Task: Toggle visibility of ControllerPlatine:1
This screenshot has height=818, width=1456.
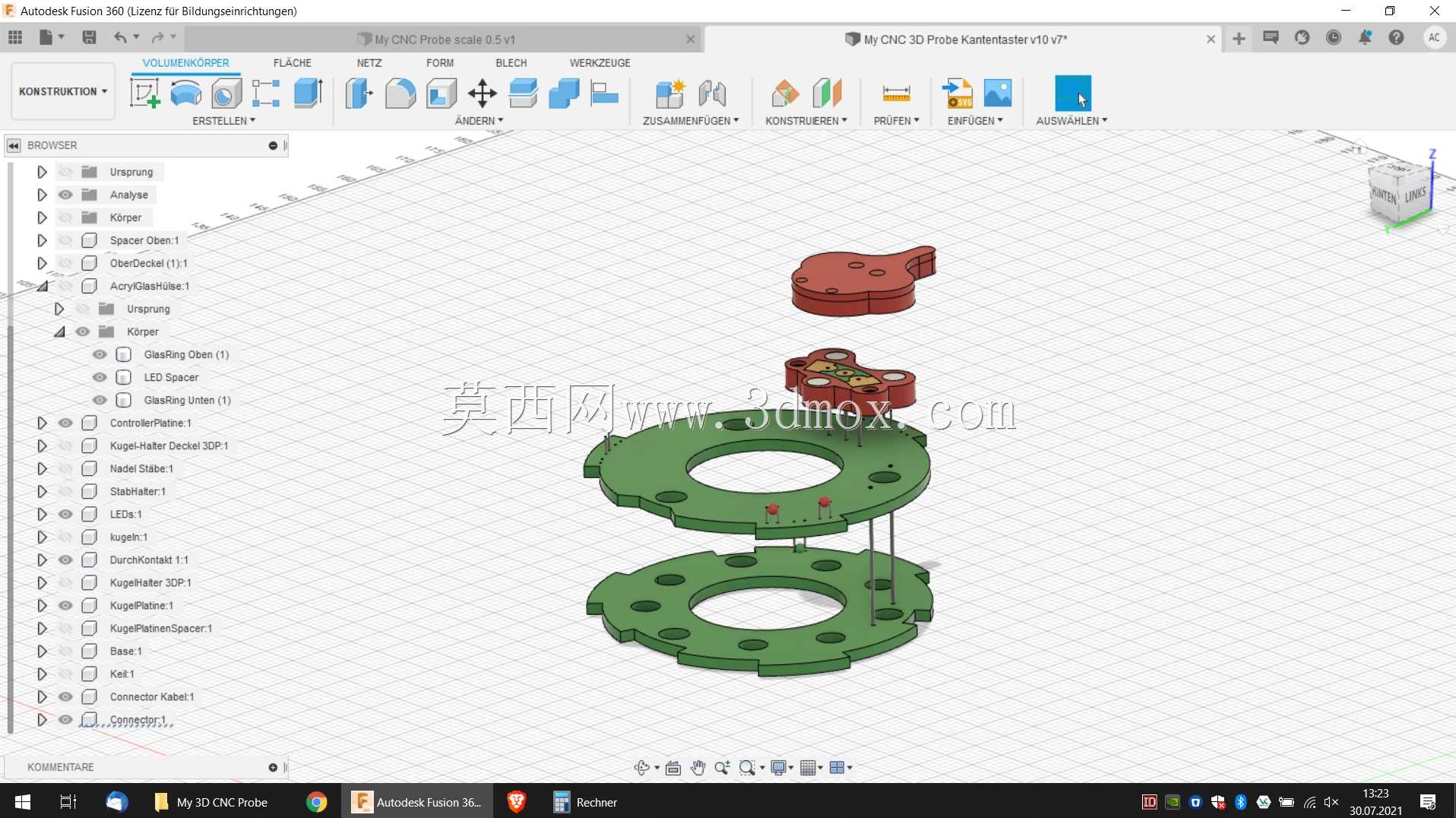Action: (x=66, y=423)
